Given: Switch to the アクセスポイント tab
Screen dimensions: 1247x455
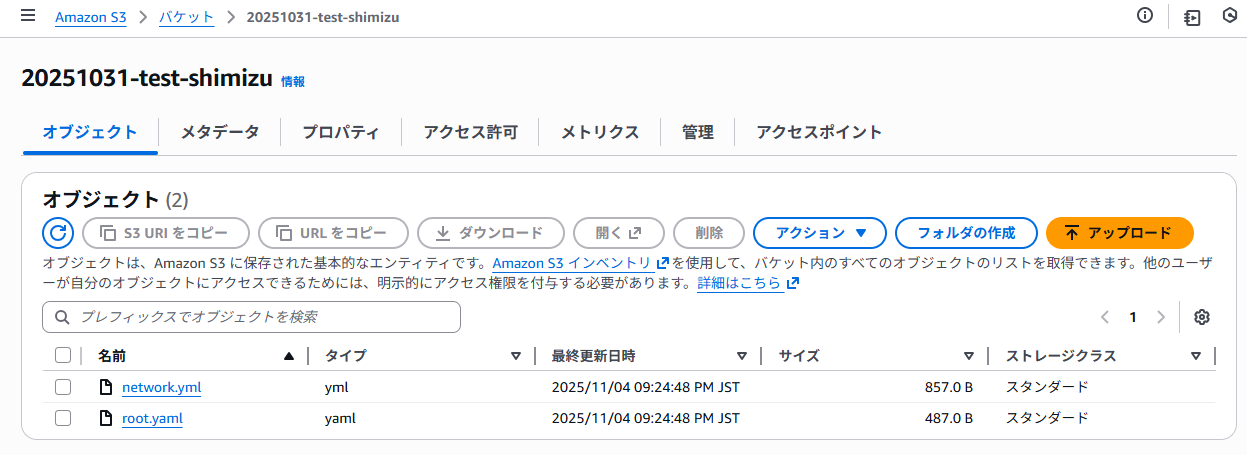Looking at the screenshot, I should pos(819,132).
